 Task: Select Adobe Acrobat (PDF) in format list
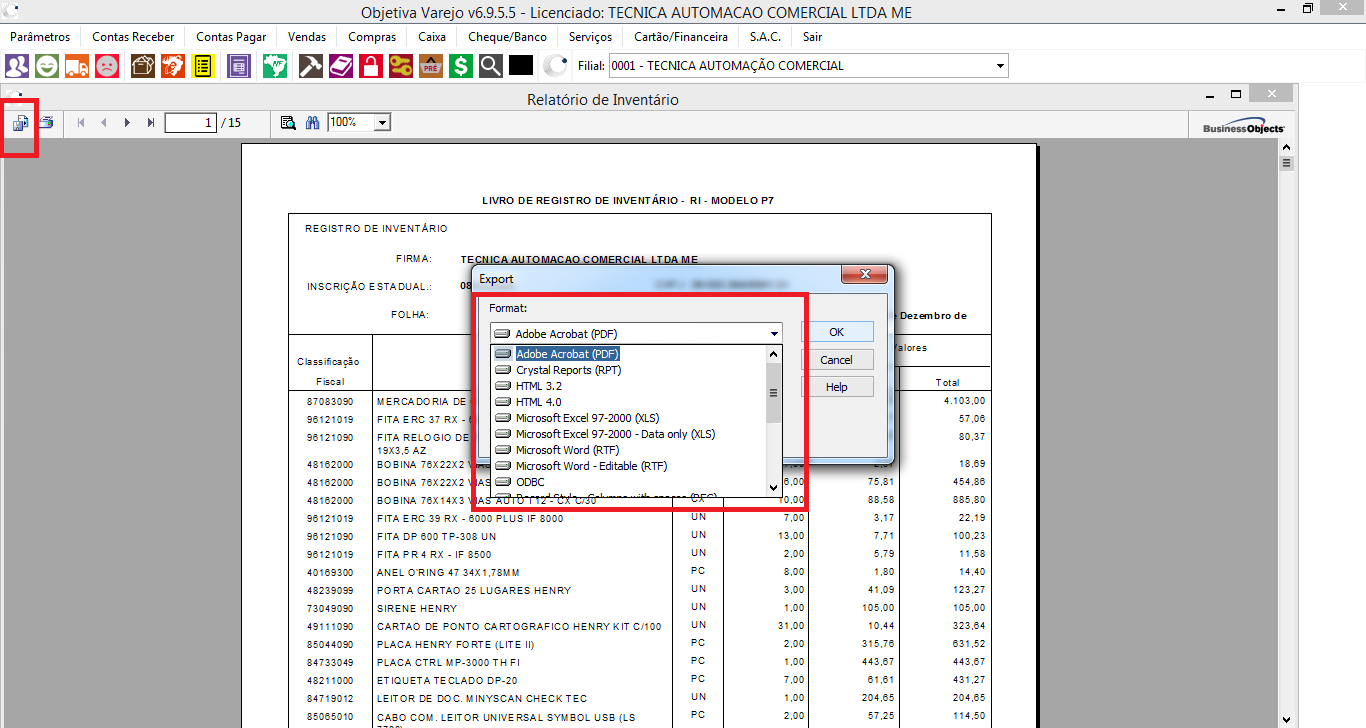629,354
